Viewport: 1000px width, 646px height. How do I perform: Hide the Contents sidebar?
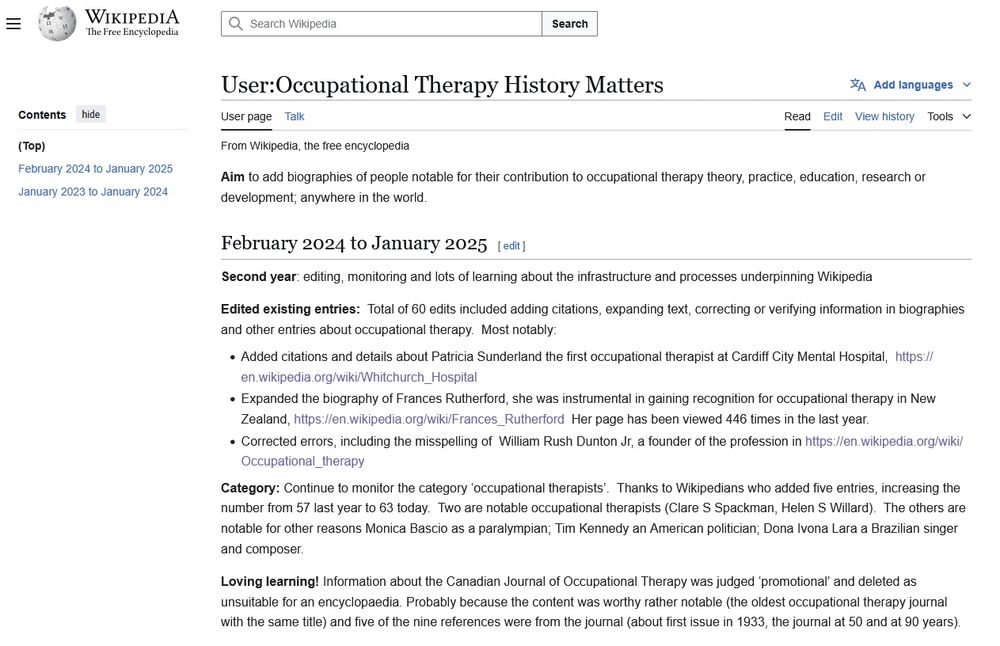pyautogui.click(x=91, y=114)
